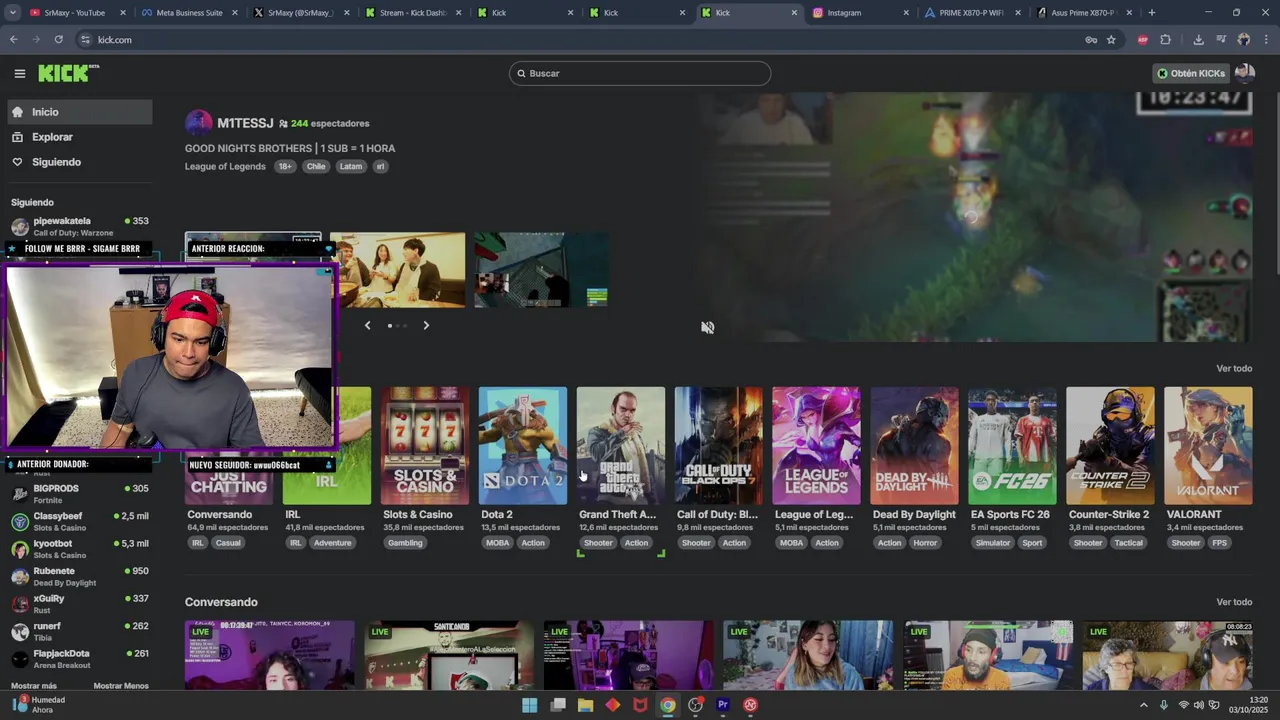Select Inicio in sidebar
This screenshot has width=1280, height=720.
[x=80, y=112]
